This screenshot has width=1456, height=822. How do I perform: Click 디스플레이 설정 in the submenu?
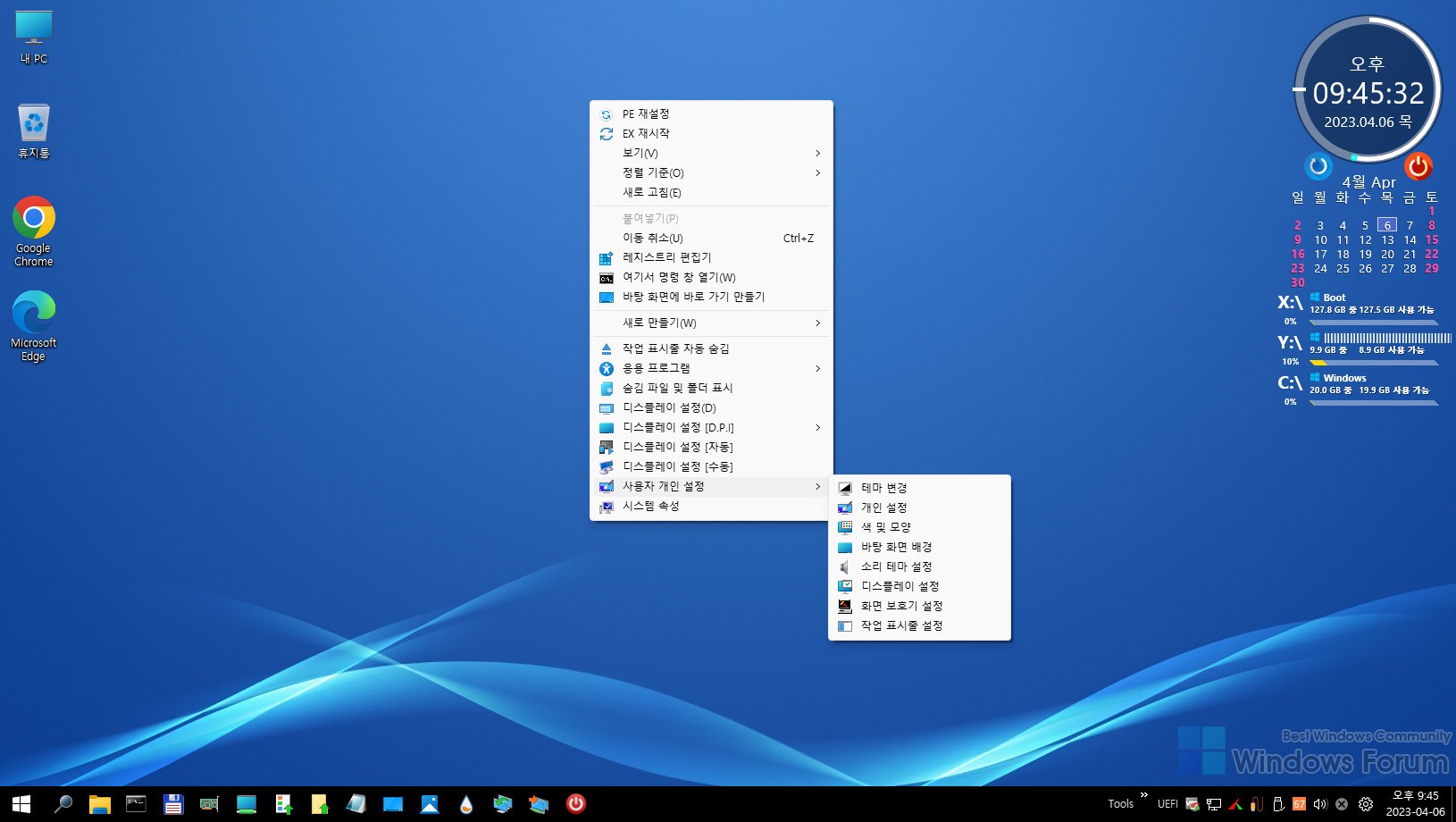tap(920, 587)
